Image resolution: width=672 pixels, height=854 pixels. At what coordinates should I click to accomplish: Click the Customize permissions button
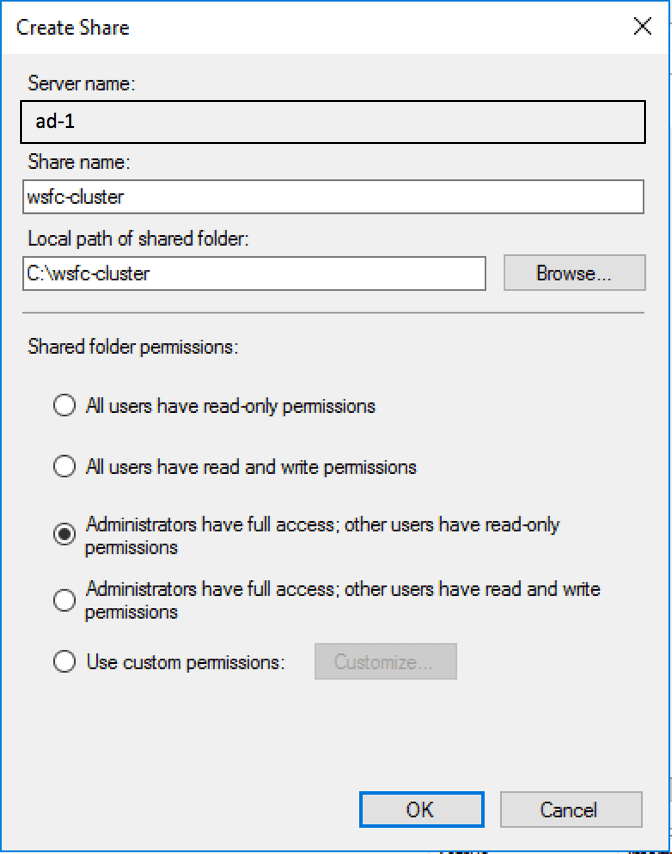(385, 662)
